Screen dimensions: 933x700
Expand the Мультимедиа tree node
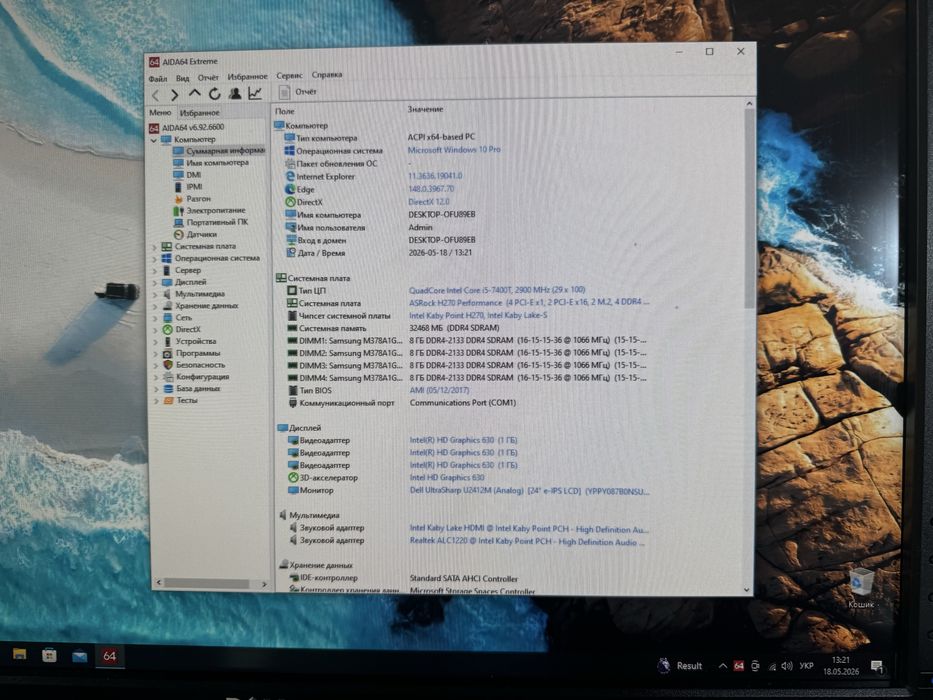[x=155, y=294]
